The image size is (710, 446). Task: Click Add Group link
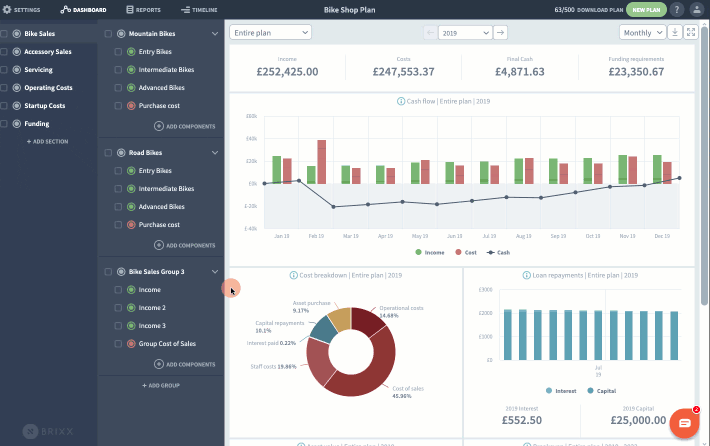(161, 385)
